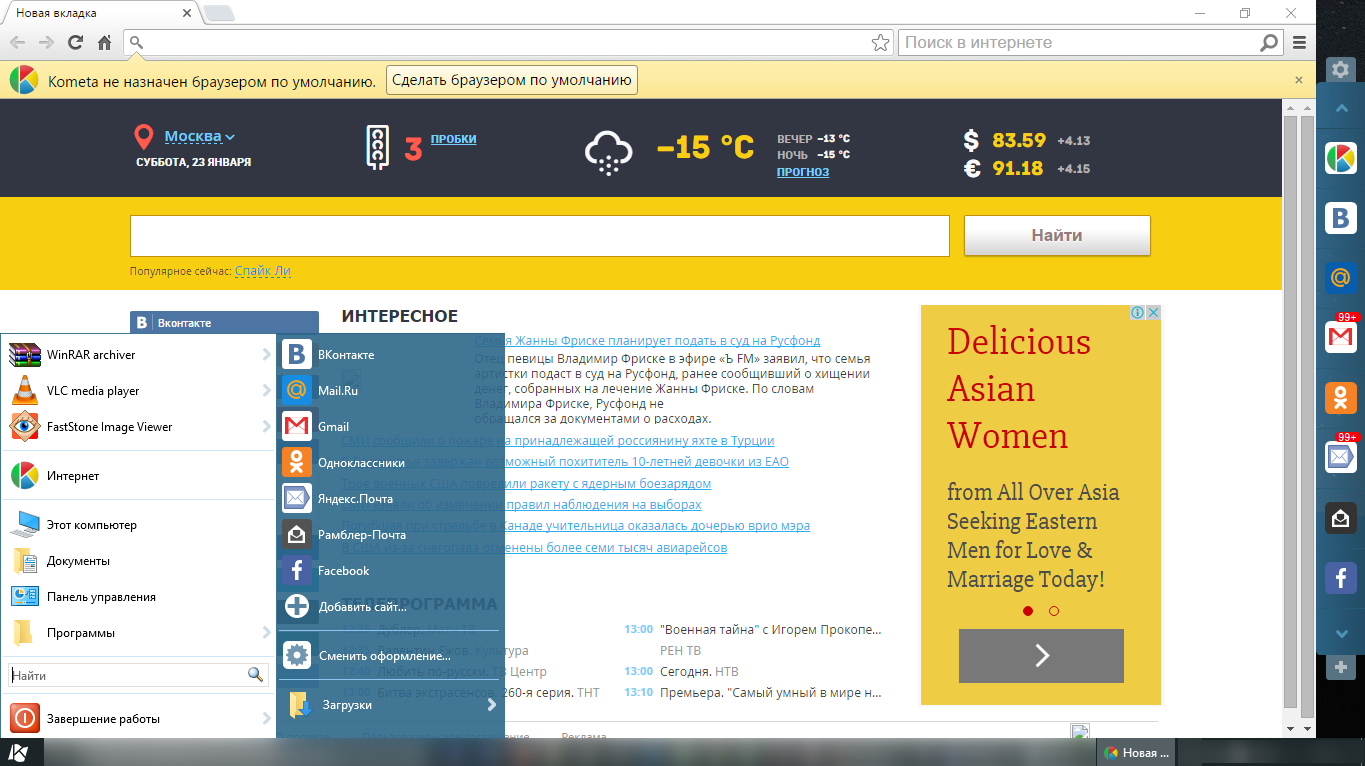Image resolution: width=1365 pixels, height=766 pixels.
Task: Go to the home page icon
Action: (x=104, y=42)
